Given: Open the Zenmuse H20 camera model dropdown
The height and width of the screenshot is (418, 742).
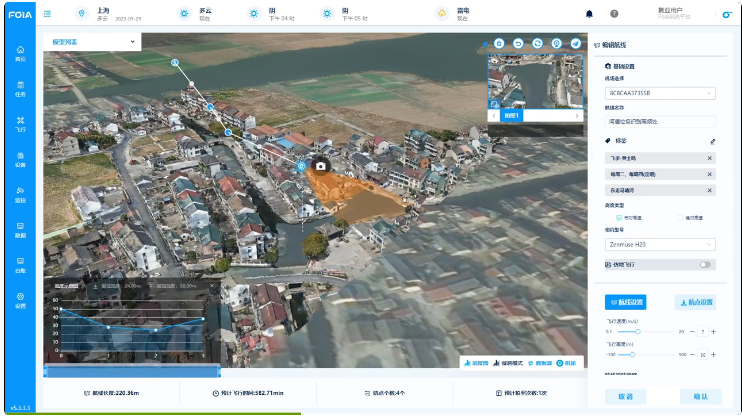Looking at the screenshot, I should (x=660, y=244).
